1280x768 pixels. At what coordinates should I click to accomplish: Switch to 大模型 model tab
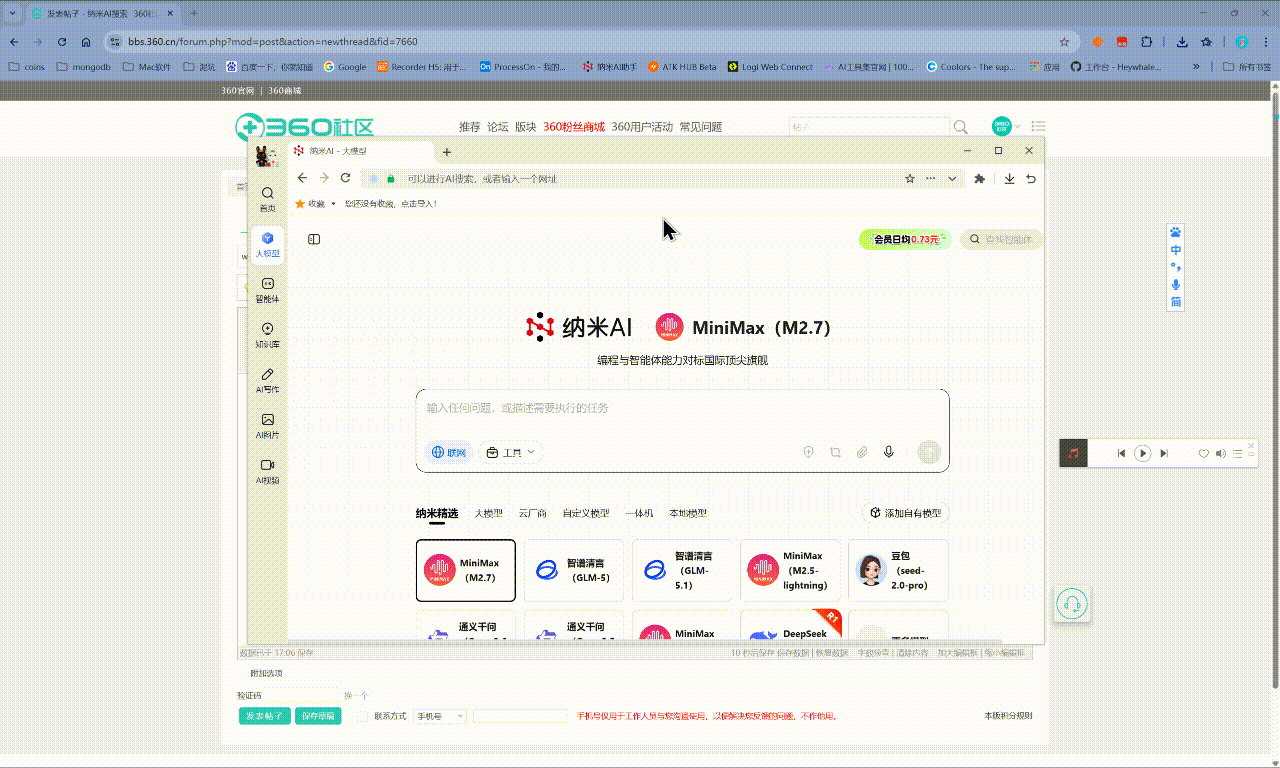(x=488, y=513)
